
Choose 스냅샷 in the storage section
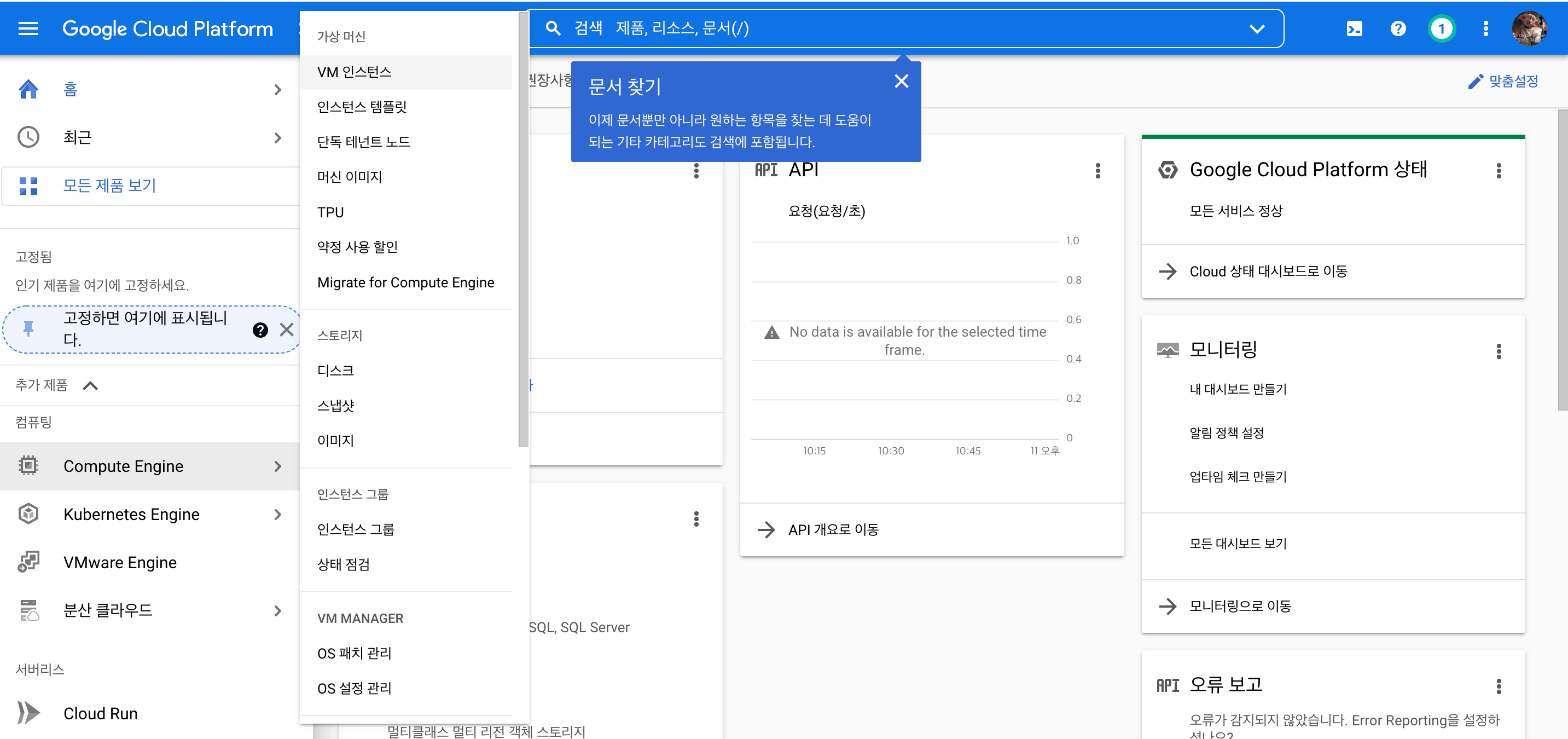pyautogui.click(x=335, y=406)
